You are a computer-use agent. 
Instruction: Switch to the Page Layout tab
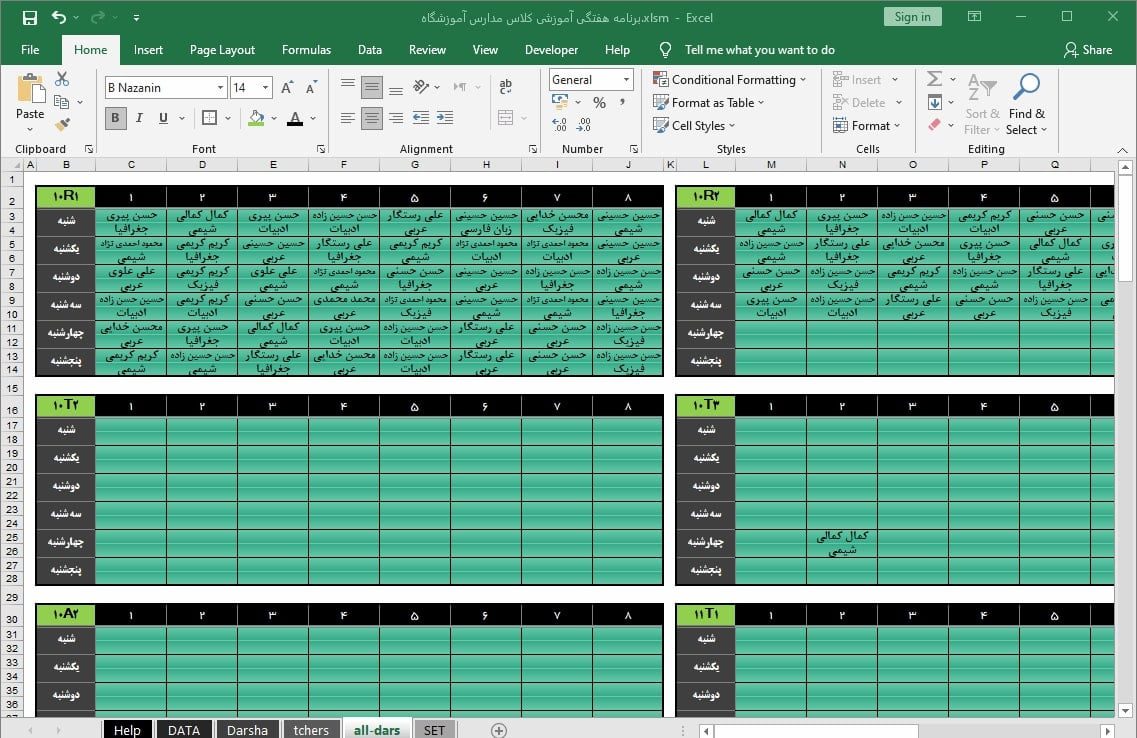(x=222, y=49)
